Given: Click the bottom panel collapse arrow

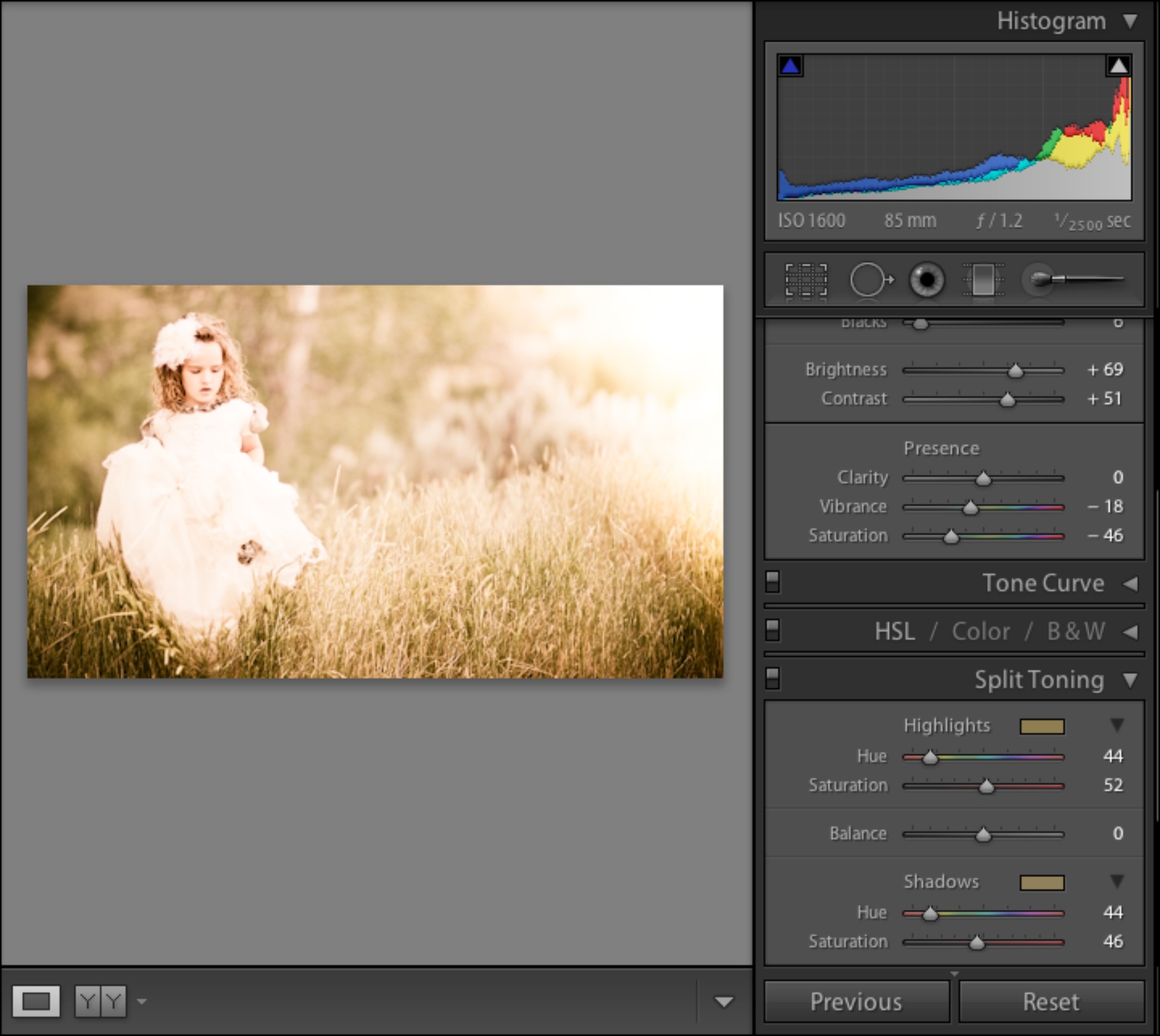Looking at the screenshot, I should [954, 974].
